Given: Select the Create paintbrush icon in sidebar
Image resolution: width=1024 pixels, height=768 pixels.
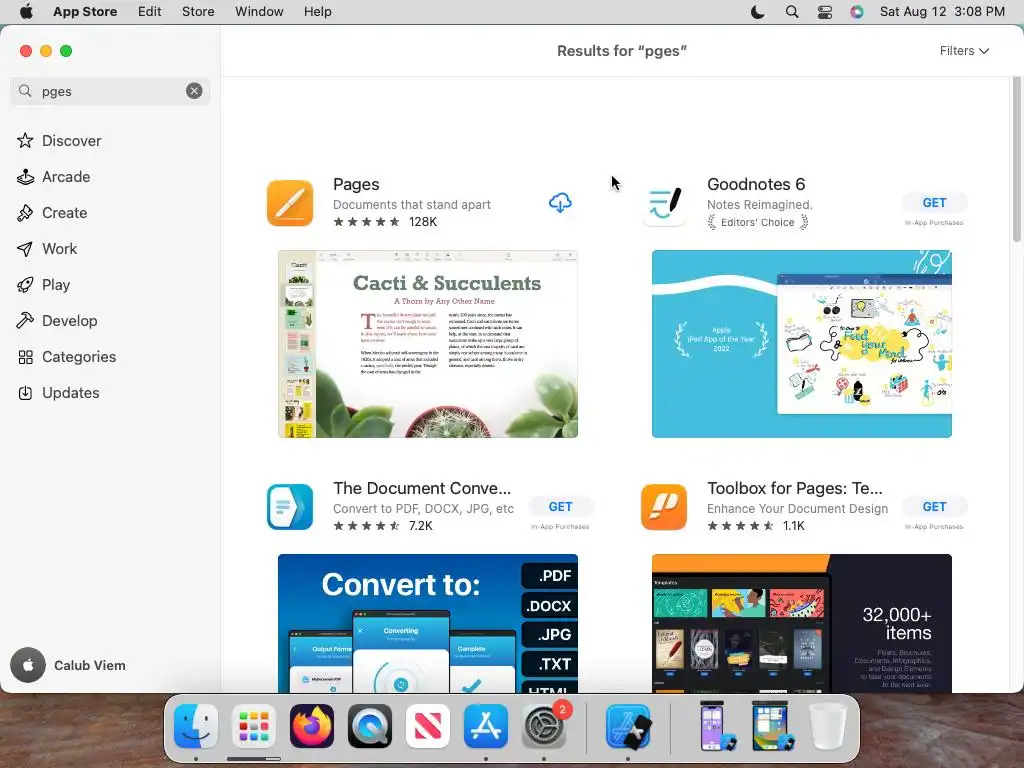Looking at the screenshot, I should pyautogui.click(x=25, y=212).
